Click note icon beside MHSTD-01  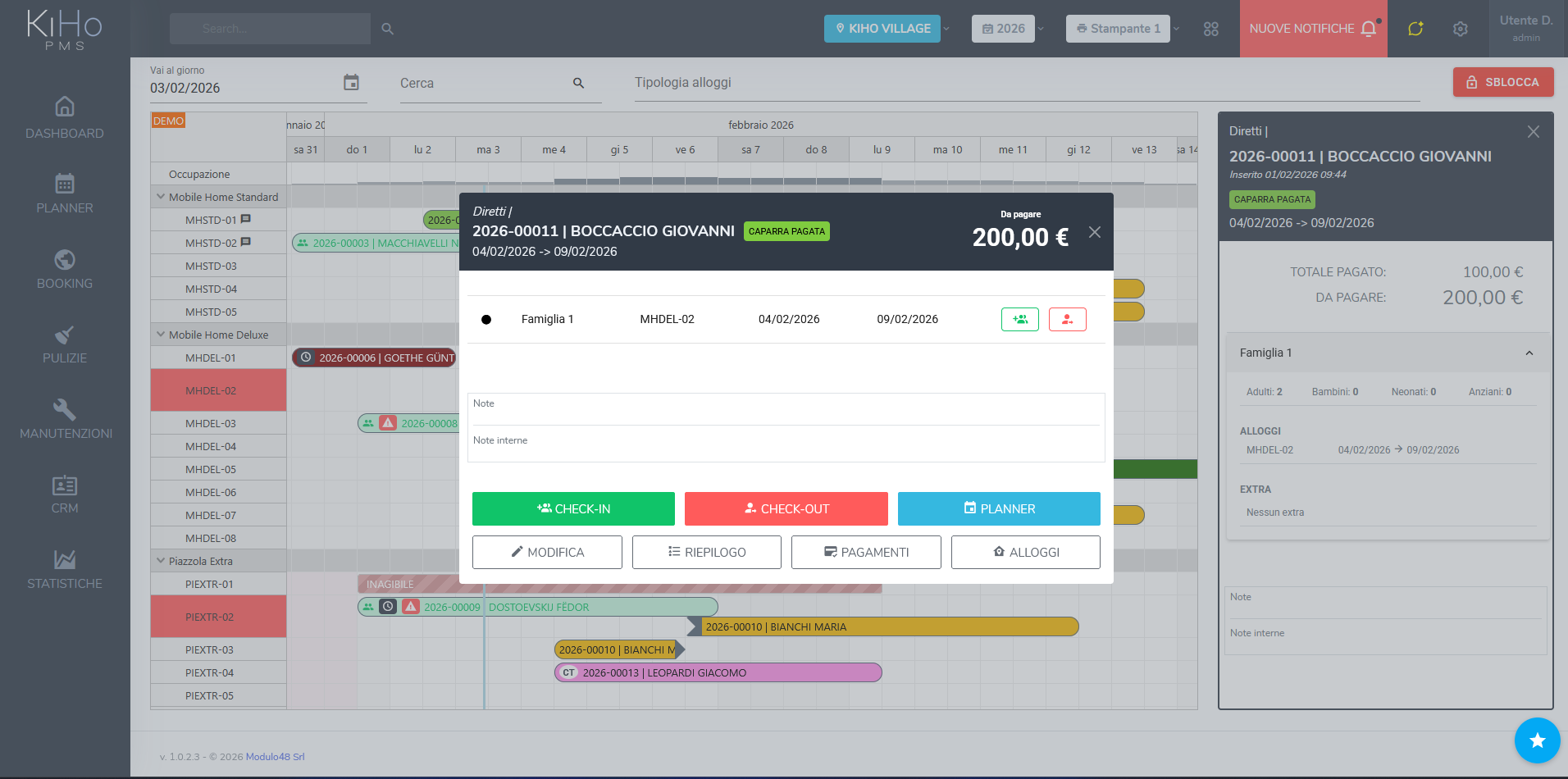(x=245, y=219)
